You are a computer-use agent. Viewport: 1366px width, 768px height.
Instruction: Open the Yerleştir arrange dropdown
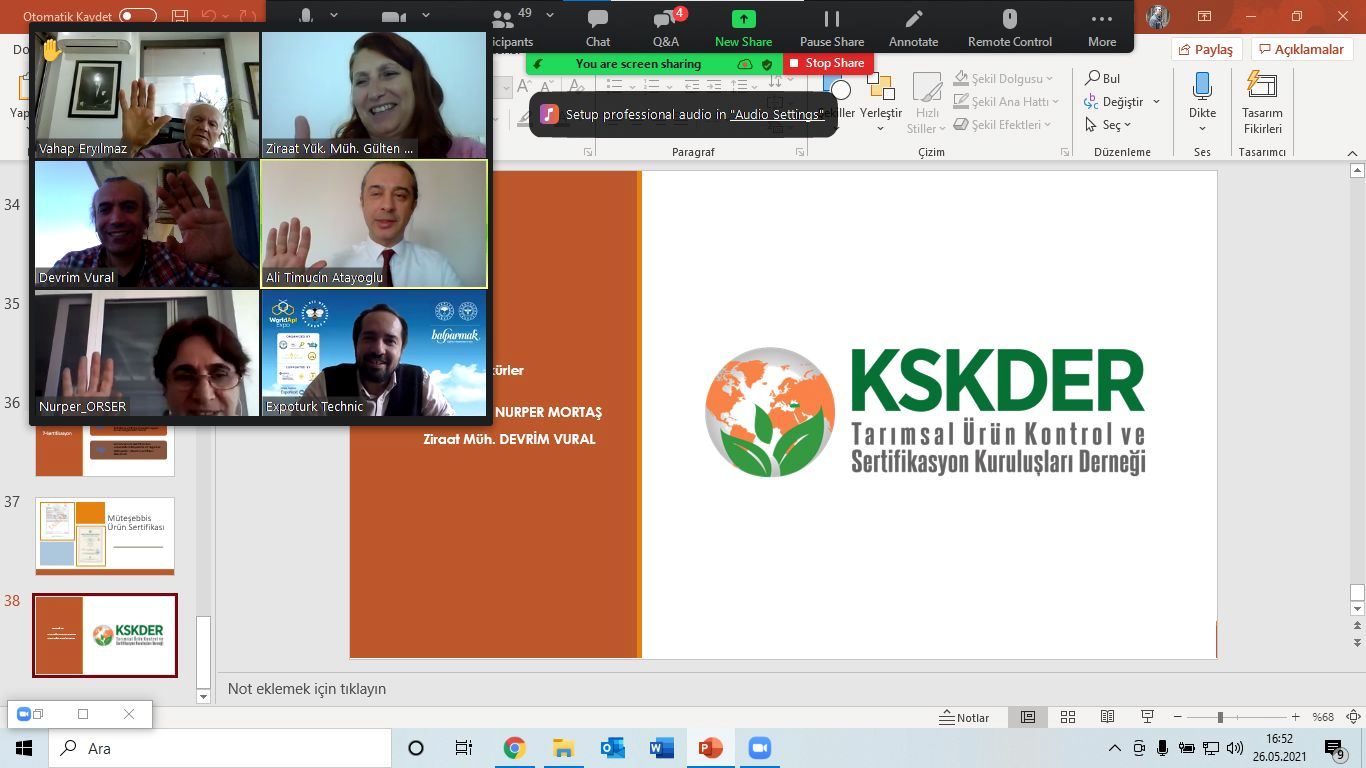881,102
